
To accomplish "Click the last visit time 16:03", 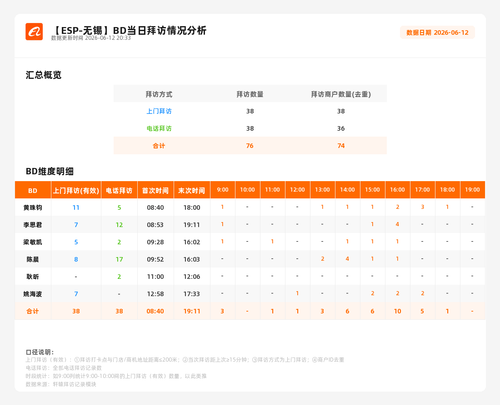I will point(192,259).
